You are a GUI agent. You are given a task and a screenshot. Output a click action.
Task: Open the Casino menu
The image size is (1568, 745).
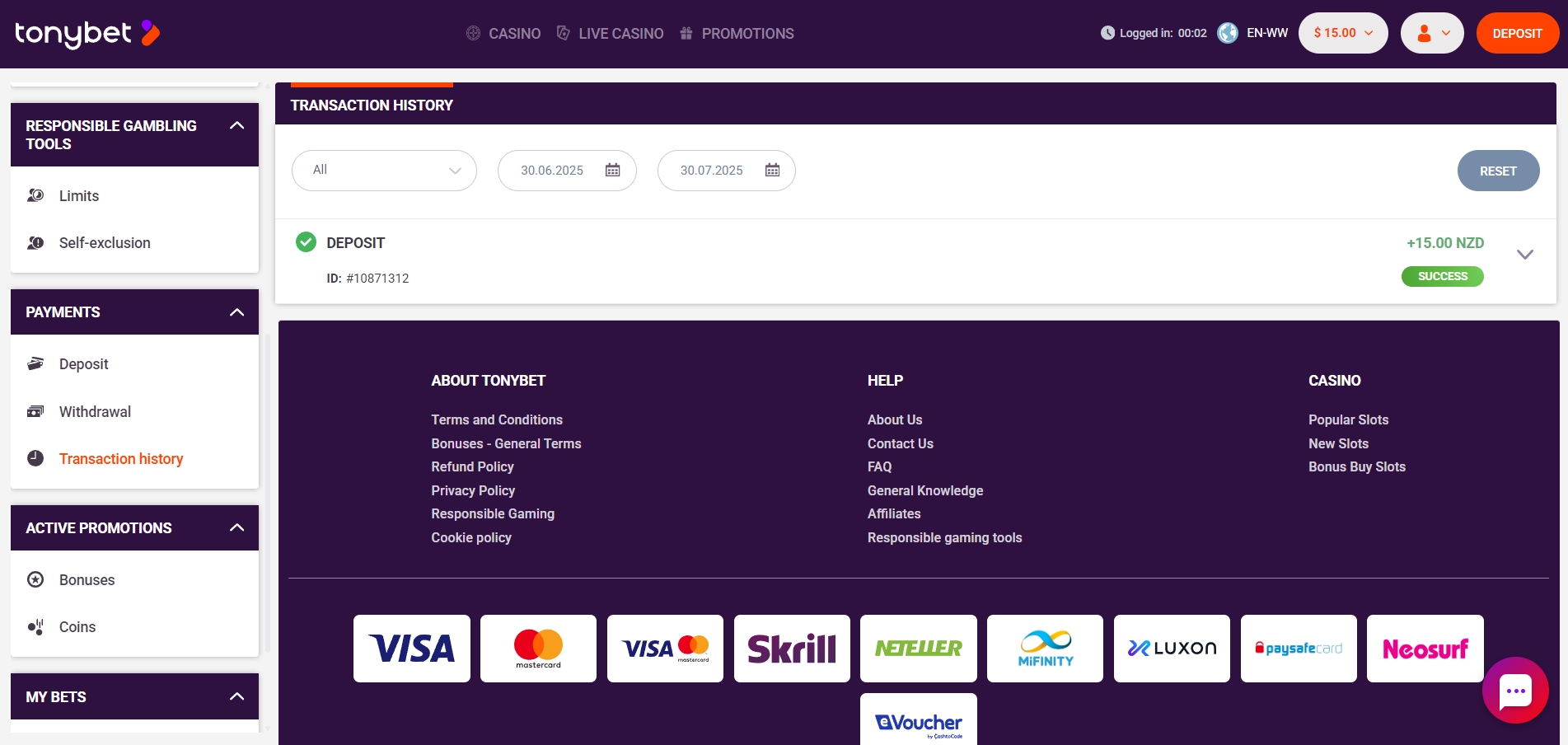[x=503, y=33]
